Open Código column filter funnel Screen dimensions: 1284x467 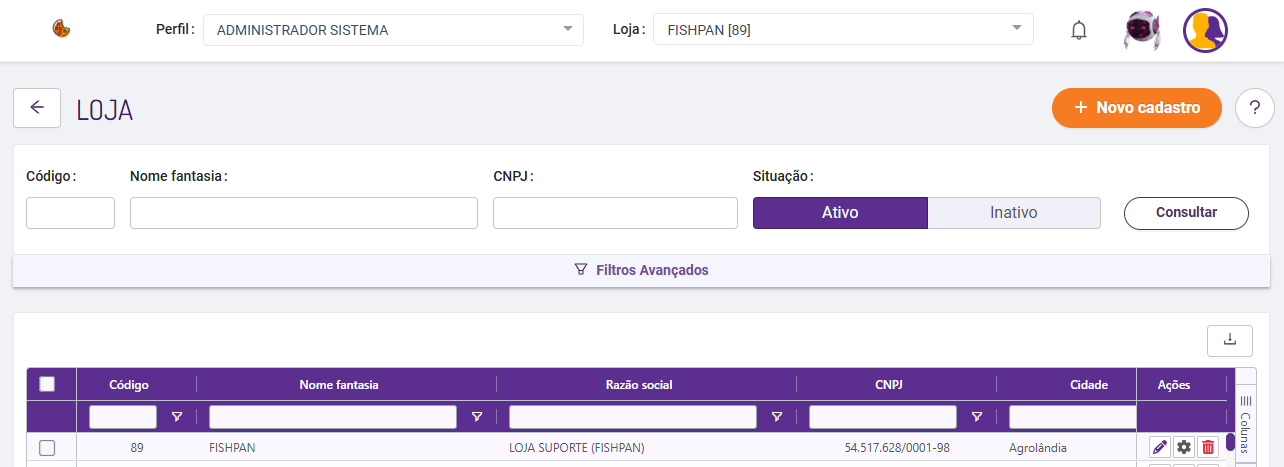[x=177, y=417]
